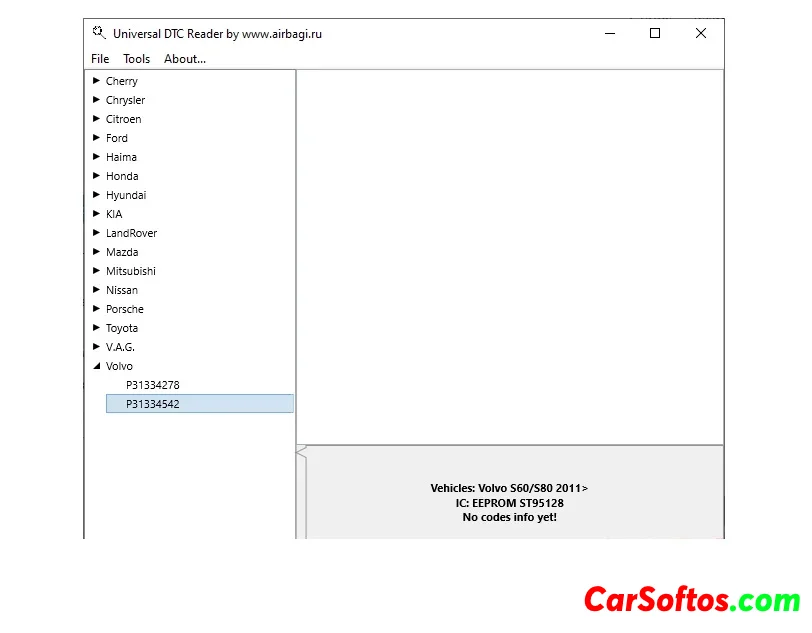Open the Tools menu
The height and width of the screenshot is (633, 812).
[137, 59]
